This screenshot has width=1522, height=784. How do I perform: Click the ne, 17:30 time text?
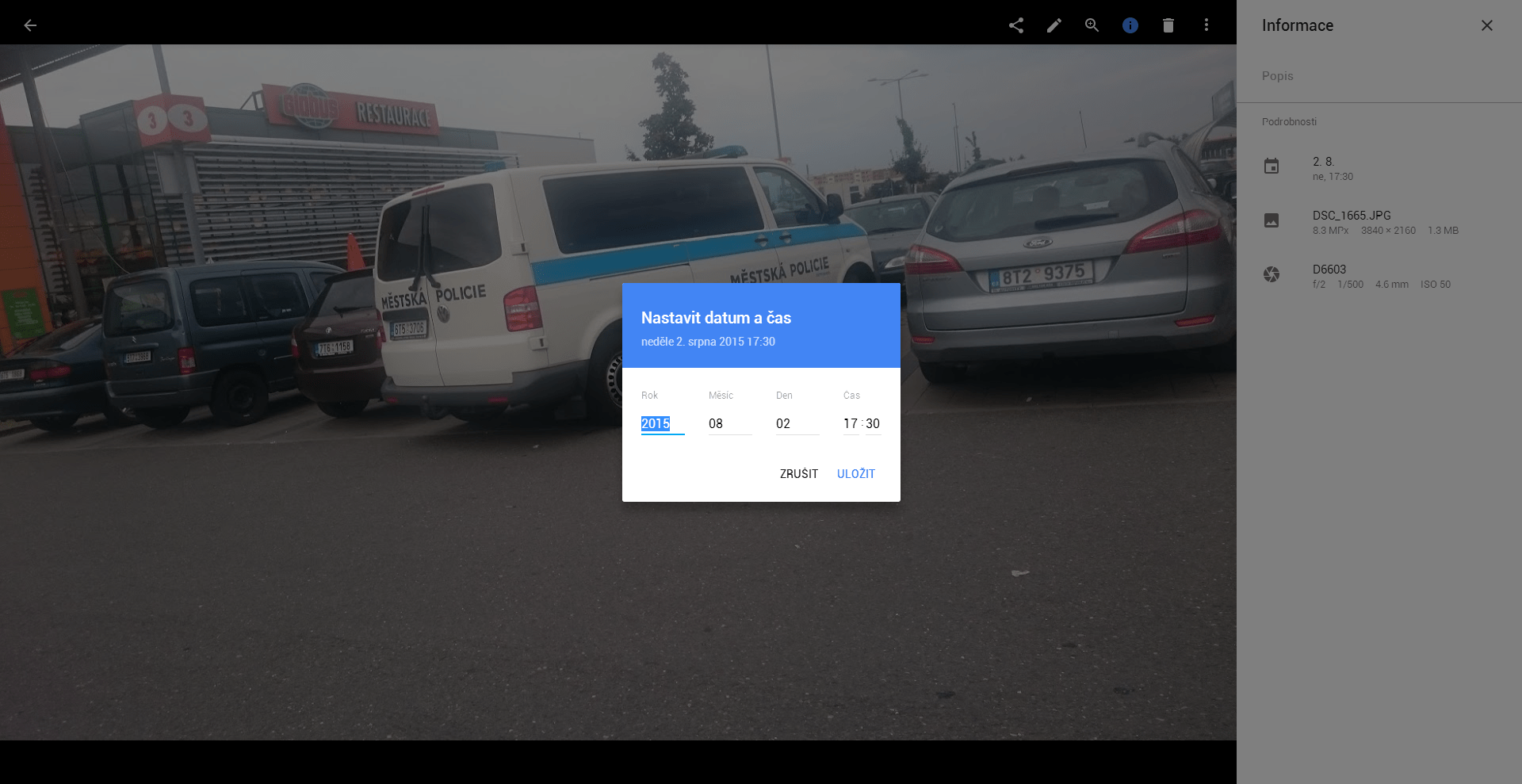click(1333, 177)
